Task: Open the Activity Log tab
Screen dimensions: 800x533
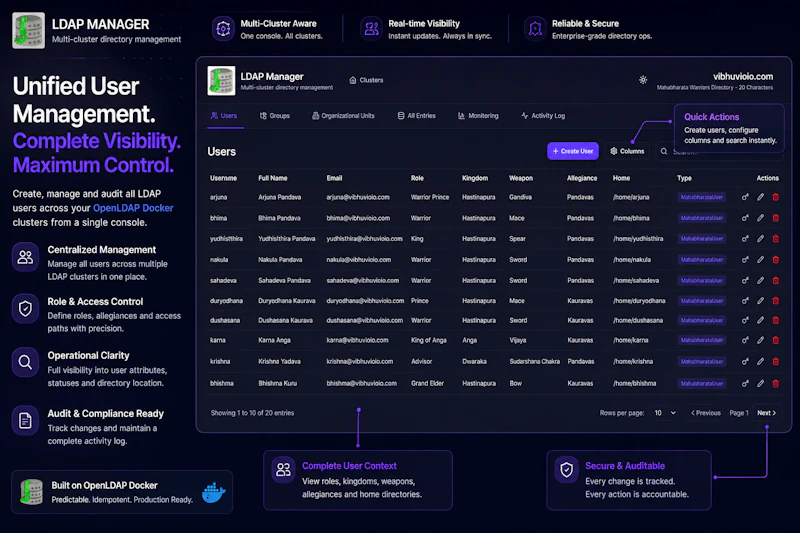Action: (543, 116)
